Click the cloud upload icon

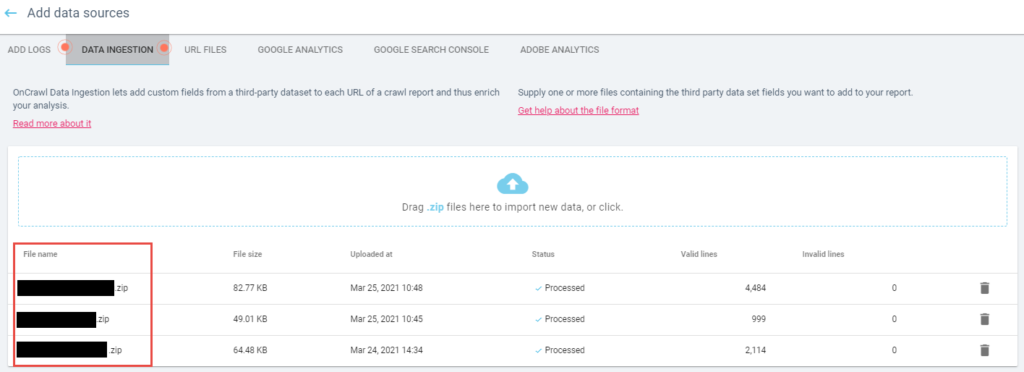point(513,184)
